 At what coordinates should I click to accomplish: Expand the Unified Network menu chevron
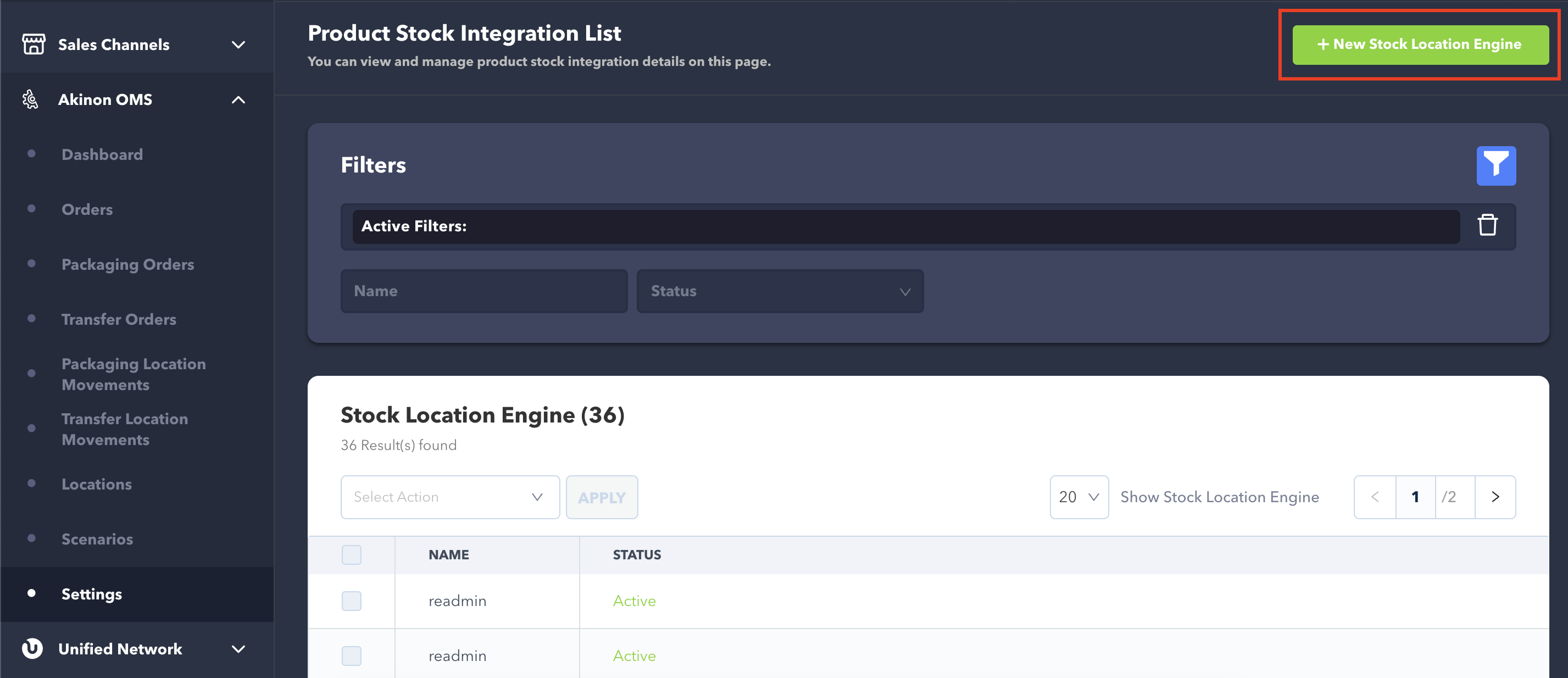(x=238, y=648)
